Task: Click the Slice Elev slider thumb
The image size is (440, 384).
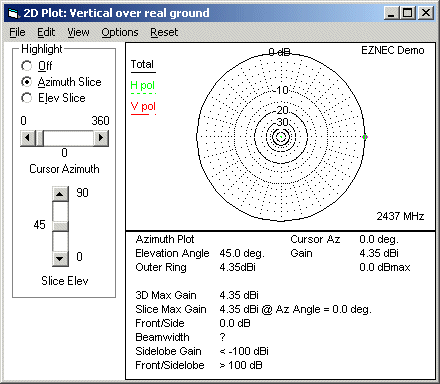Action: point(60,227)
